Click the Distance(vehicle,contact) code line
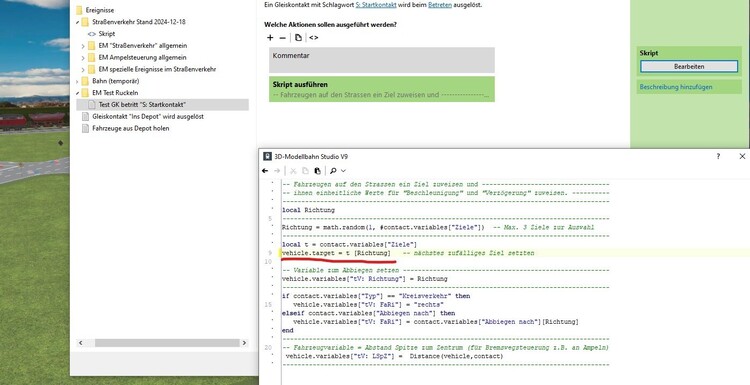 [394, 356]
